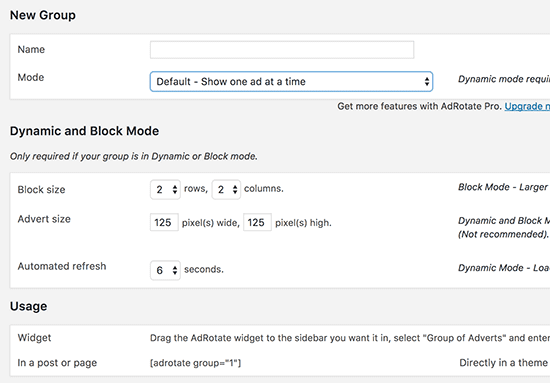Open the Block size columns dropdown
The image size is (550, 383).
point(226,190)
